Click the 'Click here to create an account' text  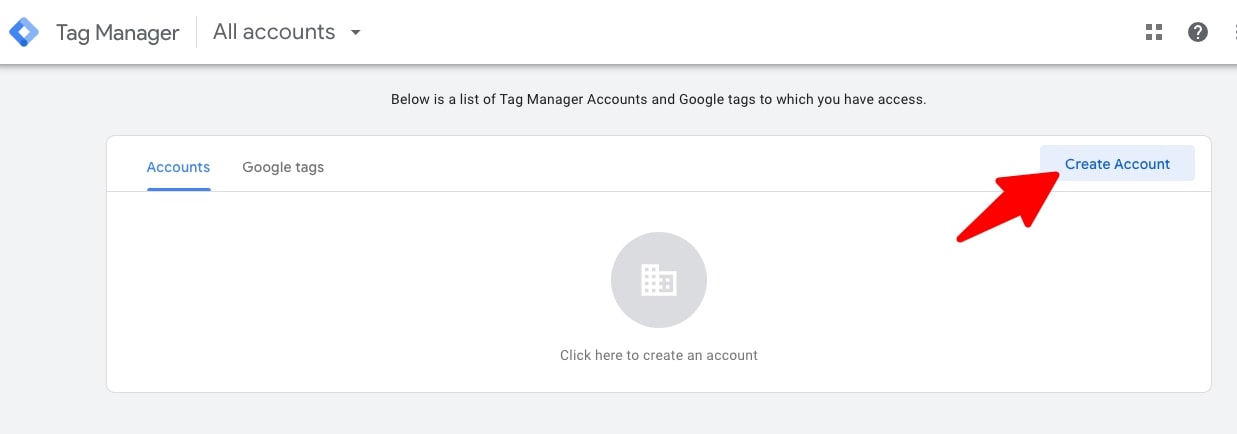[659, 355]
